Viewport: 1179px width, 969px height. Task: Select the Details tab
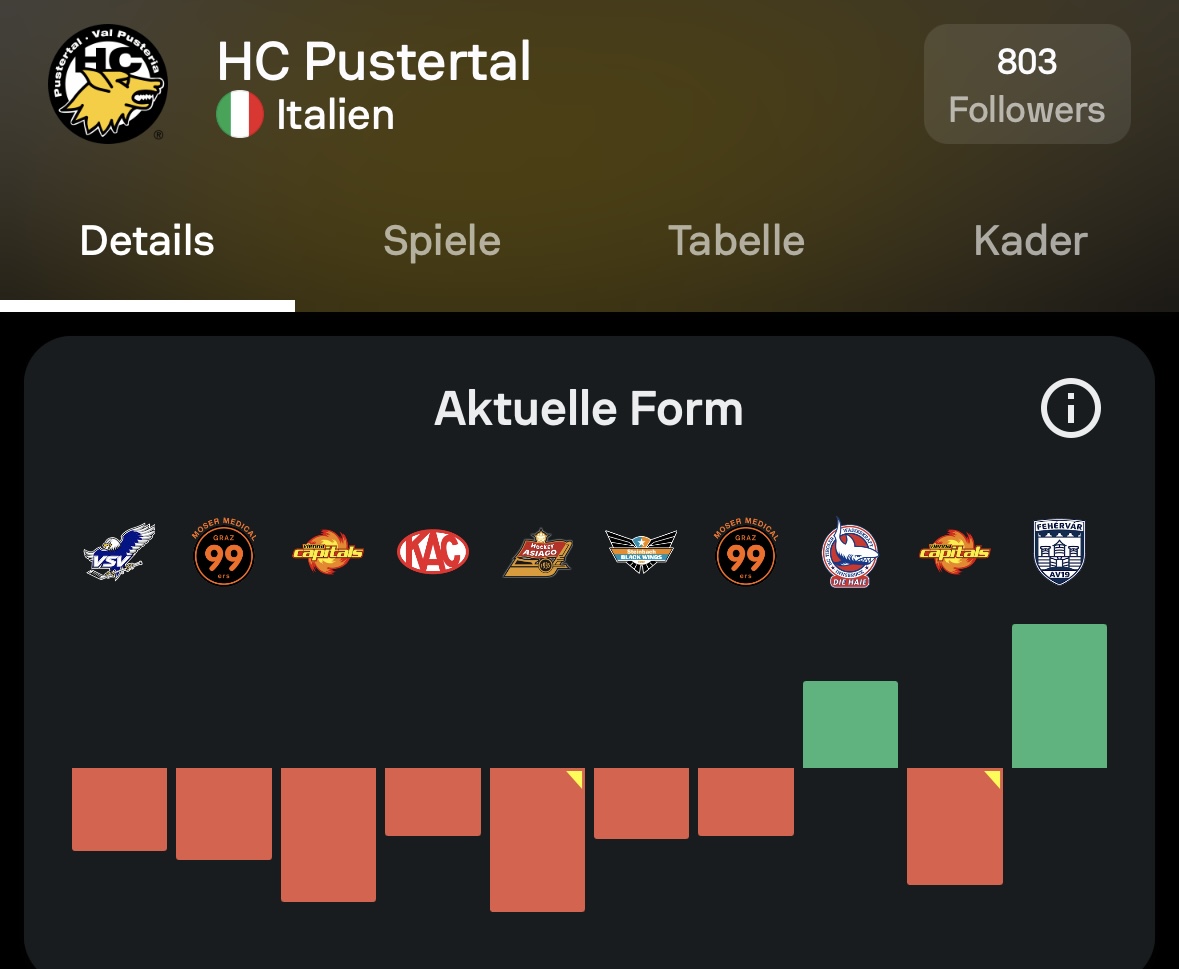(147, 241)
